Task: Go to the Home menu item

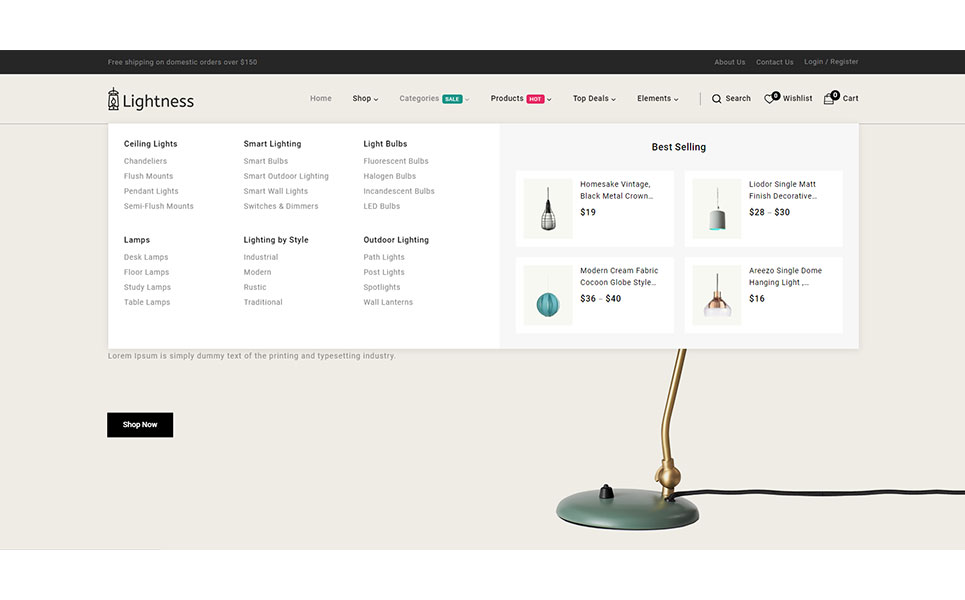Action: [x=320, y=99]
